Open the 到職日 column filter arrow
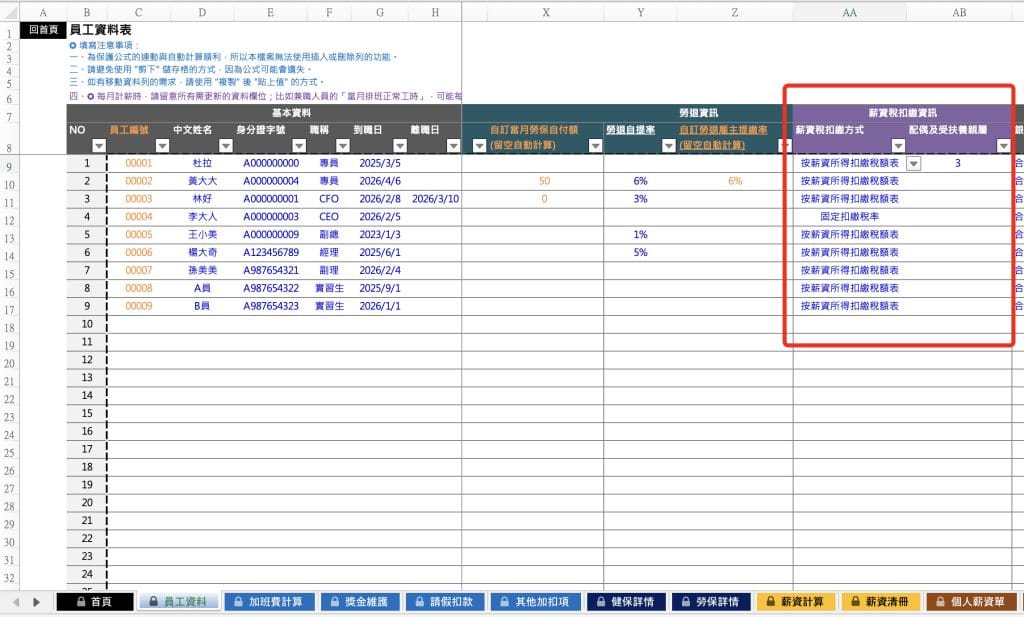 click(400, 146)
